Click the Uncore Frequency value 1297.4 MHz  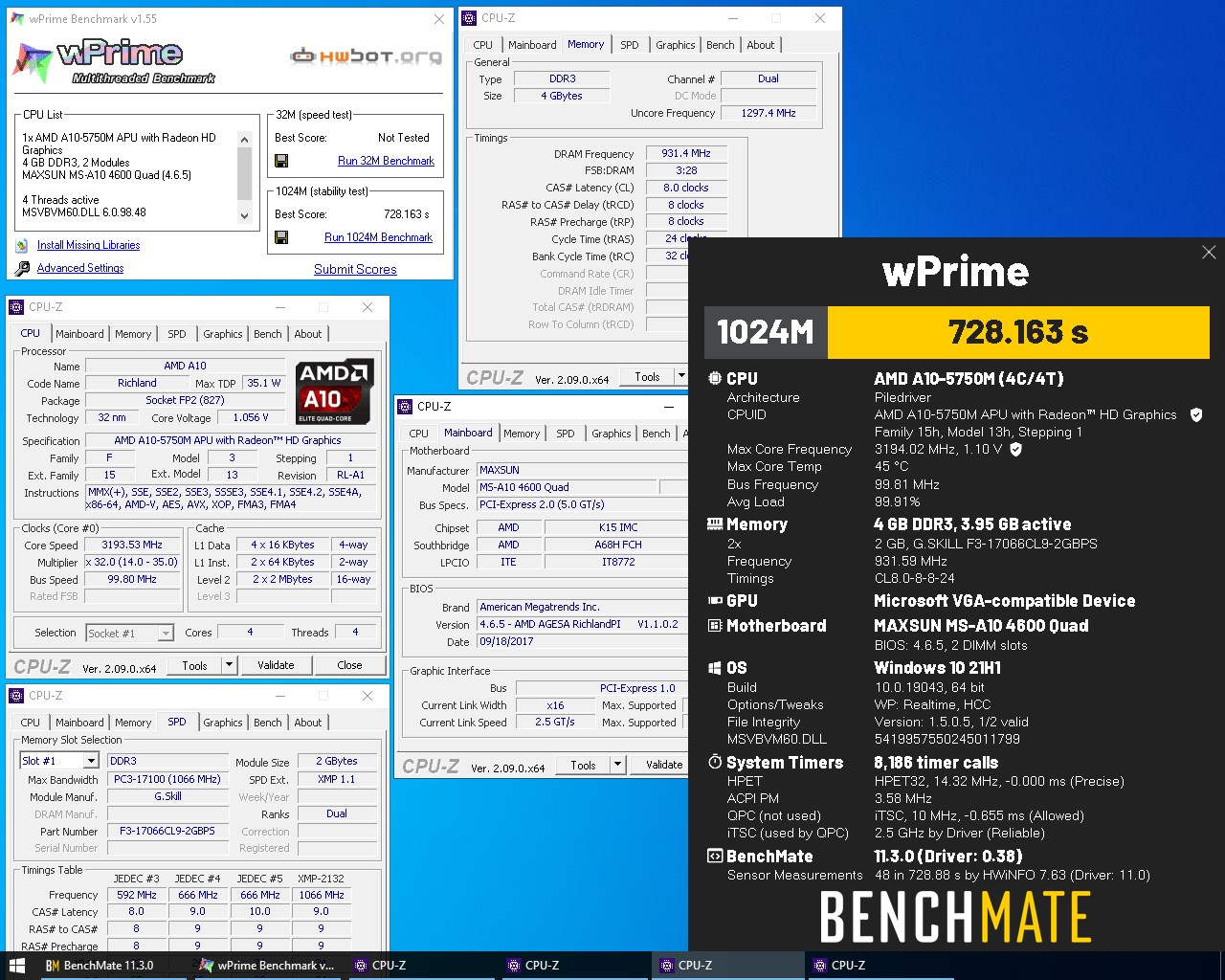(x=768, y=113)
